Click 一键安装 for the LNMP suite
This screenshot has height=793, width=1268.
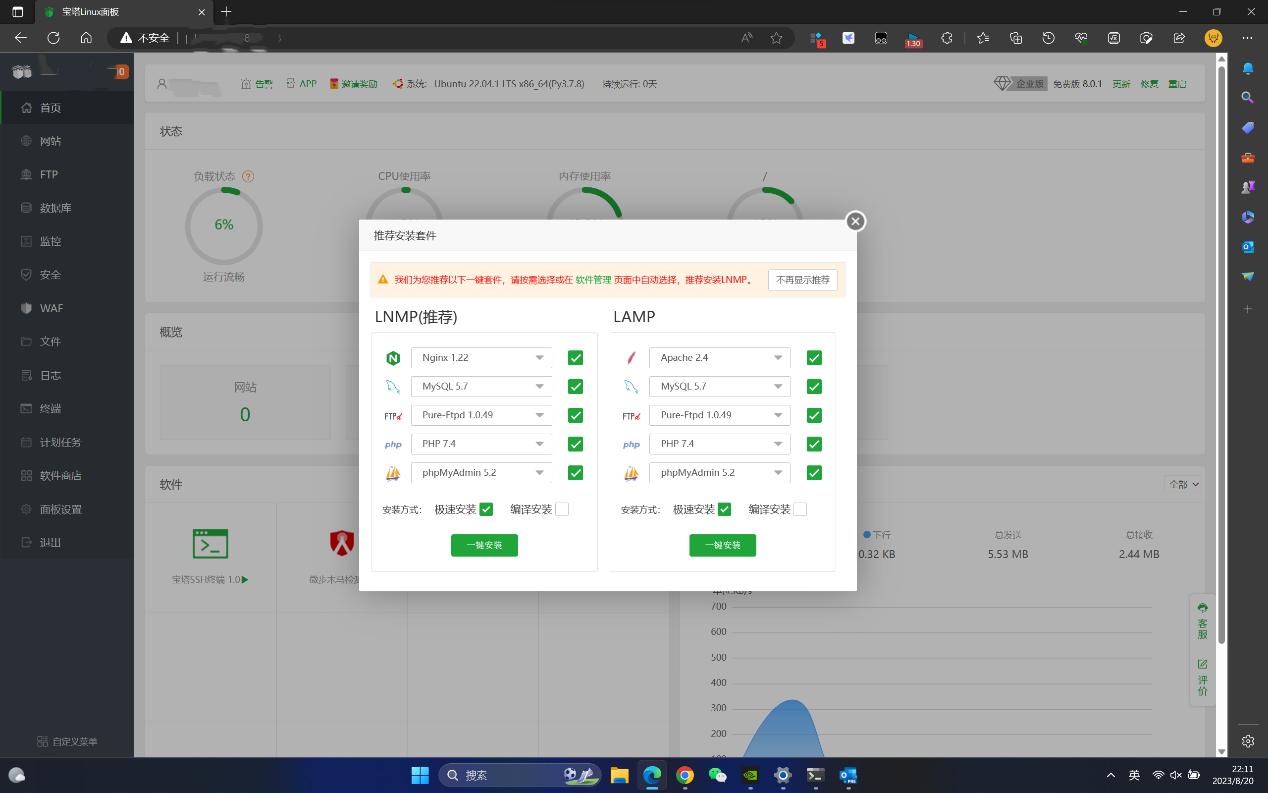(x=484, y=545)
